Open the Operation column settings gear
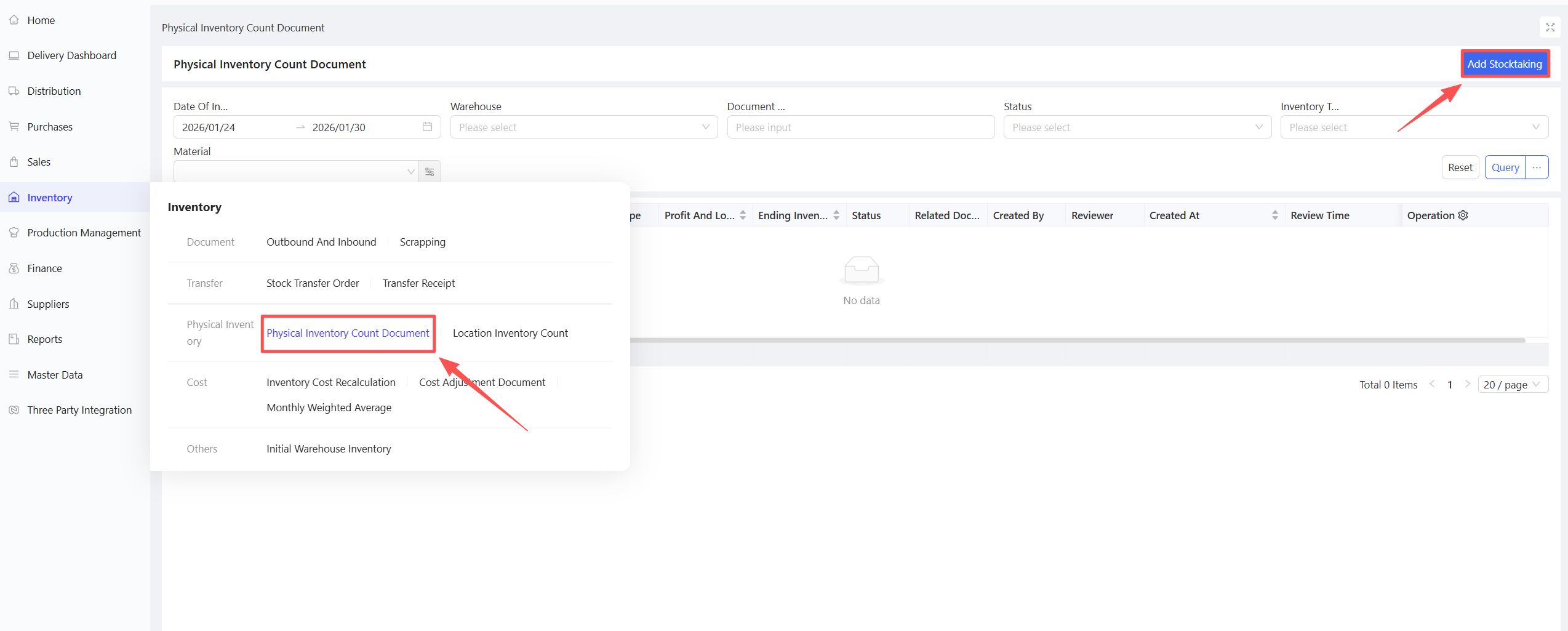1568x631 pixels. tap(1463, 215)
